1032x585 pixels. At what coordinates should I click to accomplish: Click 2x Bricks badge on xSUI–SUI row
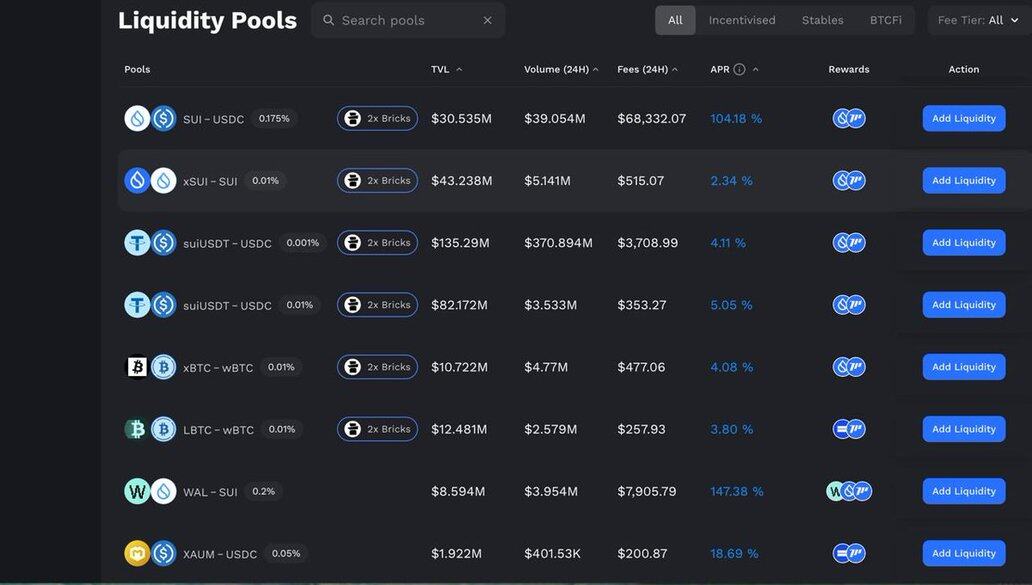point(377,181)
